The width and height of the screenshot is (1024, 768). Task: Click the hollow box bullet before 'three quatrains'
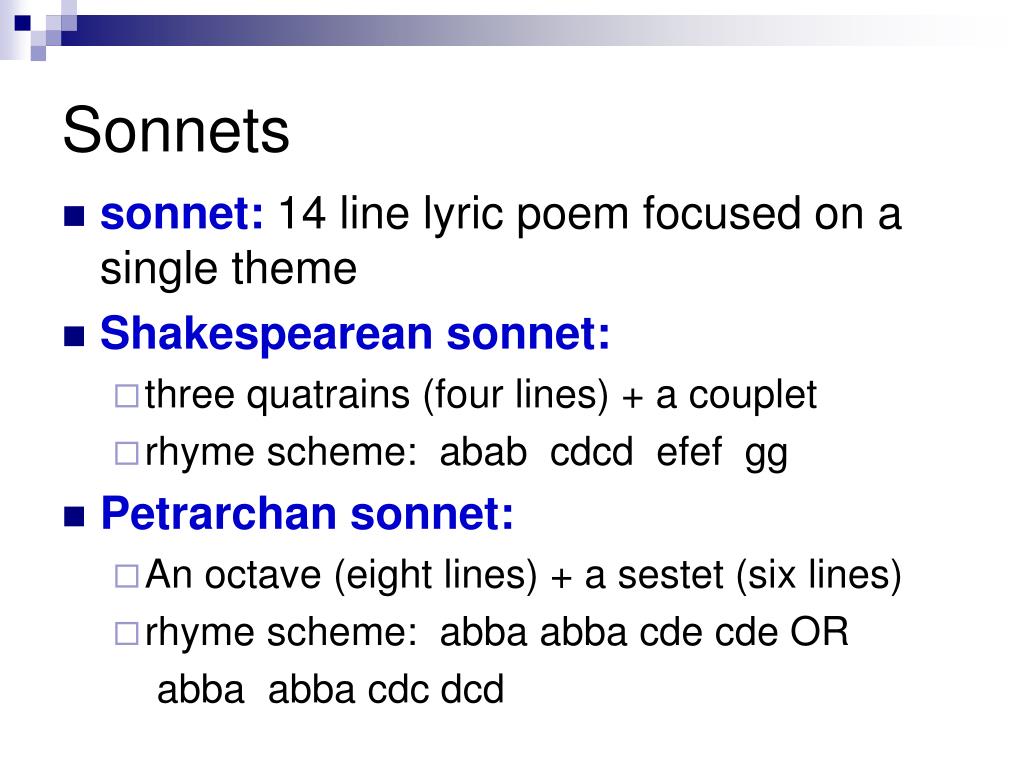[x=126, y=396]
